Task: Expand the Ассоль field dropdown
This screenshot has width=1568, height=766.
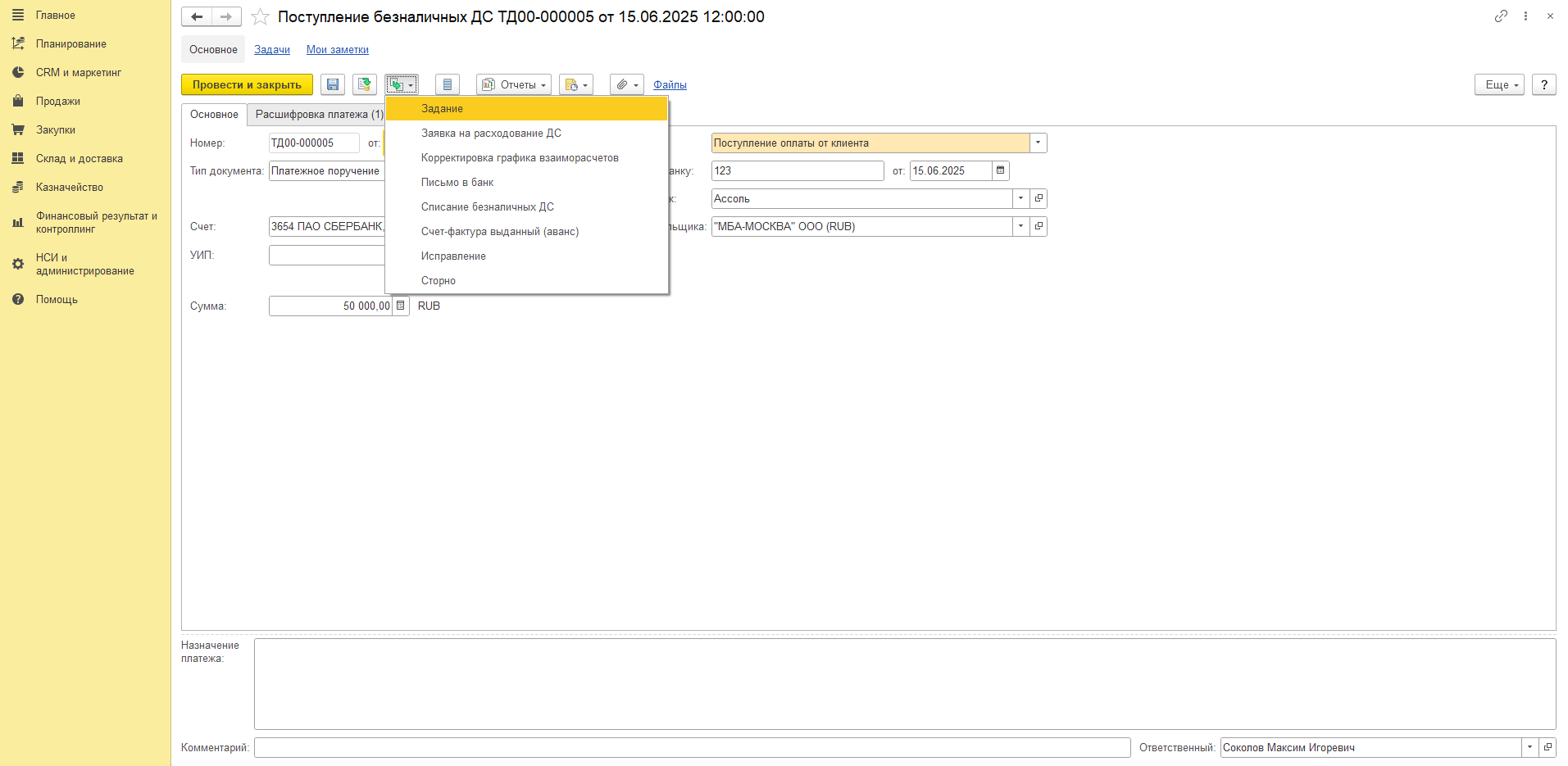Action: [x=1021, y=198]
